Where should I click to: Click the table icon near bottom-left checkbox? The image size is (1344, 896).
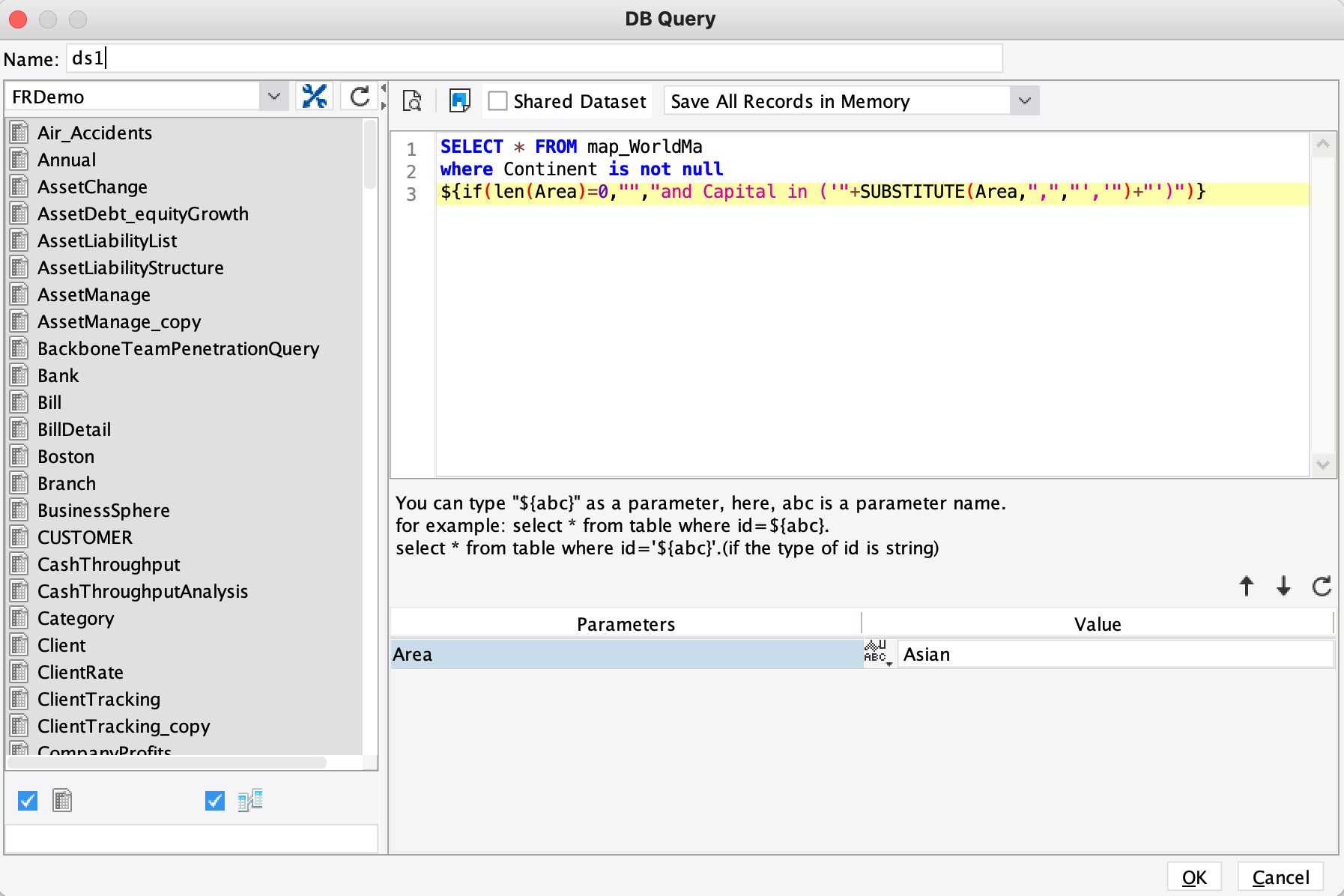coord(62,800)
